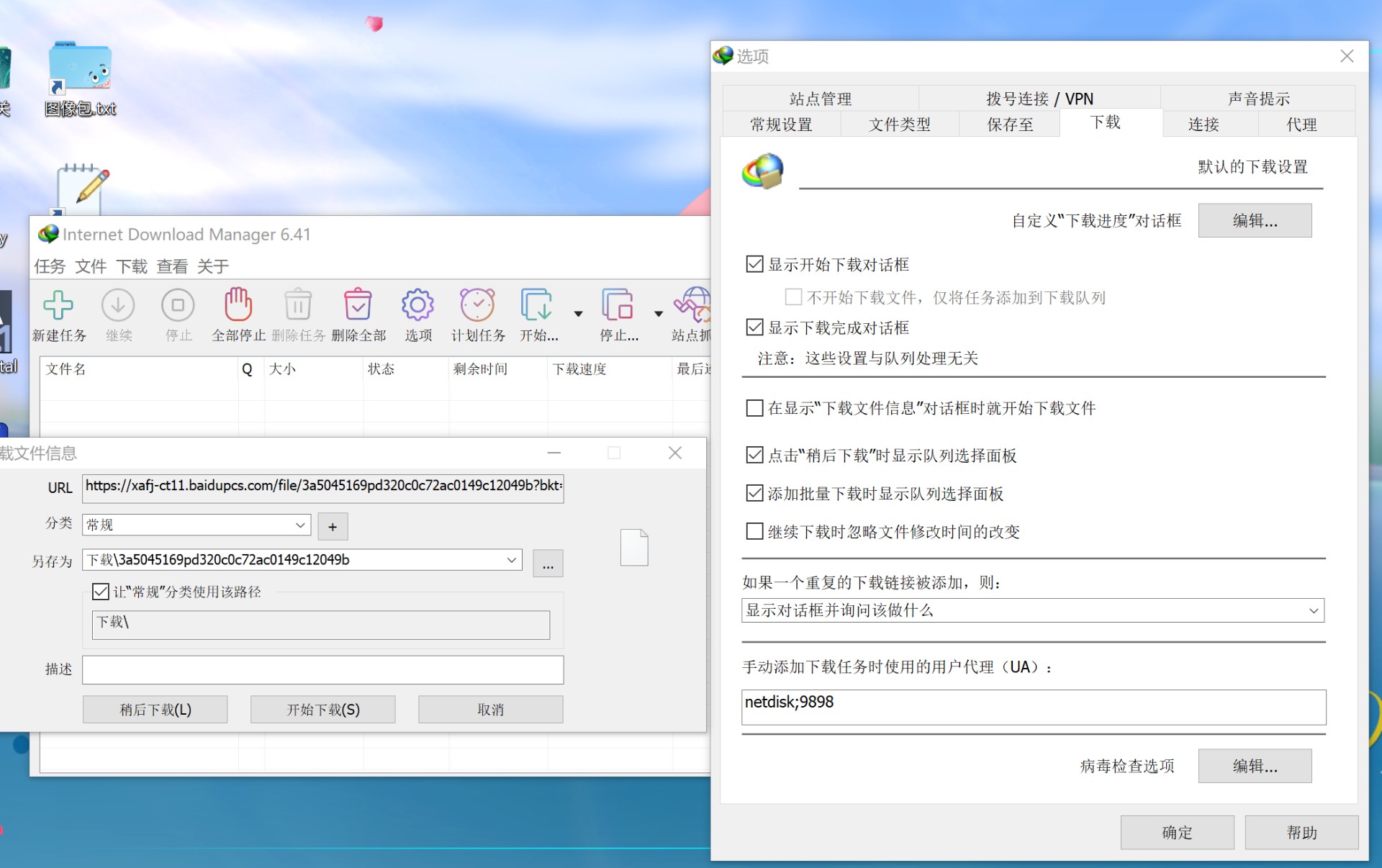
Task: Open the 图像包.txt desktop shortcut
Action: tap(80, 79)
